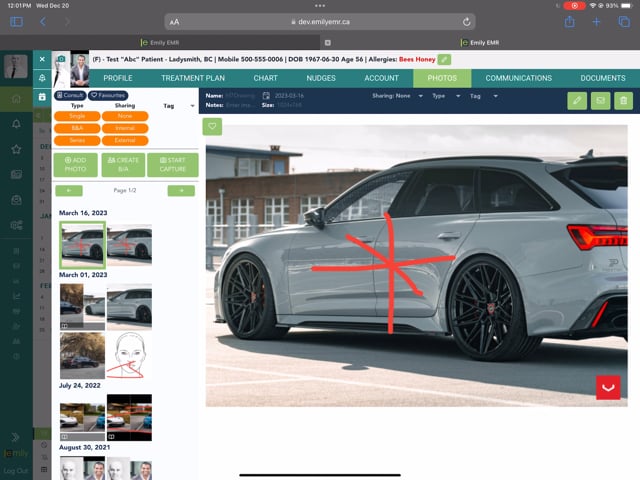Select the PHOTOS tab

[442, 78]
